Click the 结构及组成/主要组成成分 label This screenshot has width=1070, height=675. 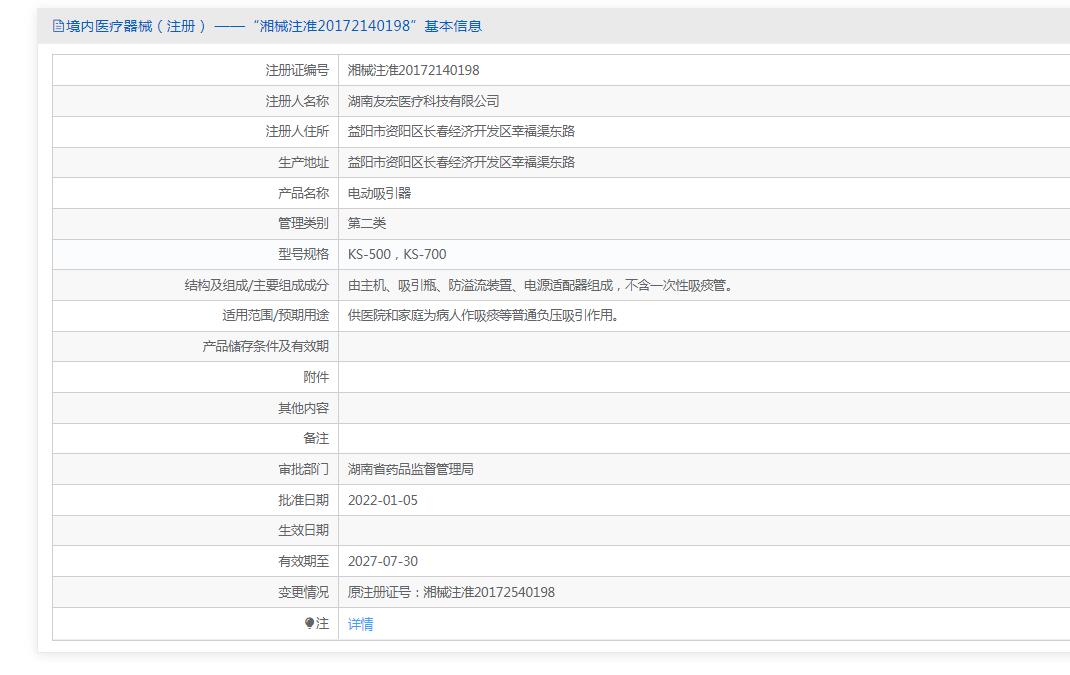coord(257,285)
